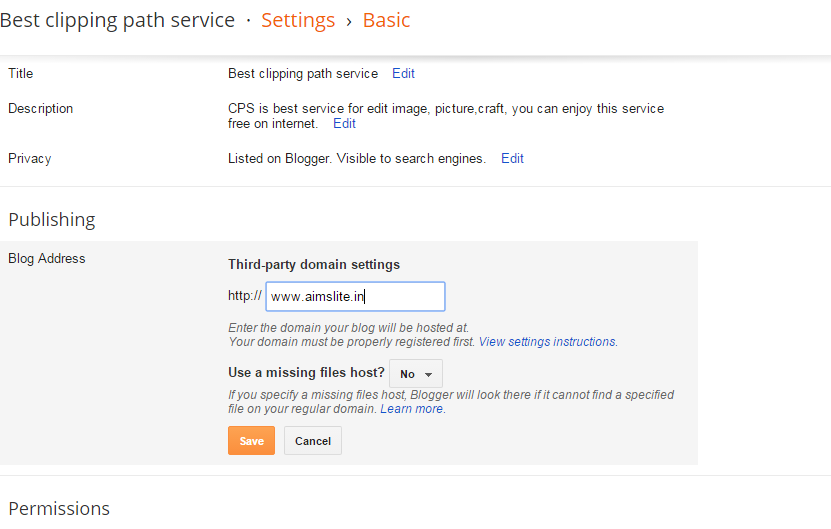Edit the blog Title
Viewport: 831px width, 529px height.
pos(403,73)
